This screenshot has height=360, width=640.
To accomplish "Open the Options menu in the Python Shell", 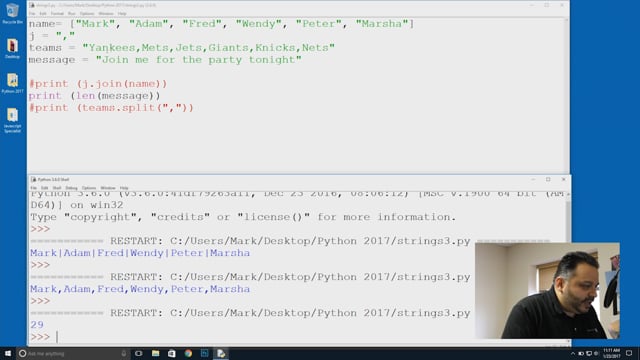I will coord(89,188).
